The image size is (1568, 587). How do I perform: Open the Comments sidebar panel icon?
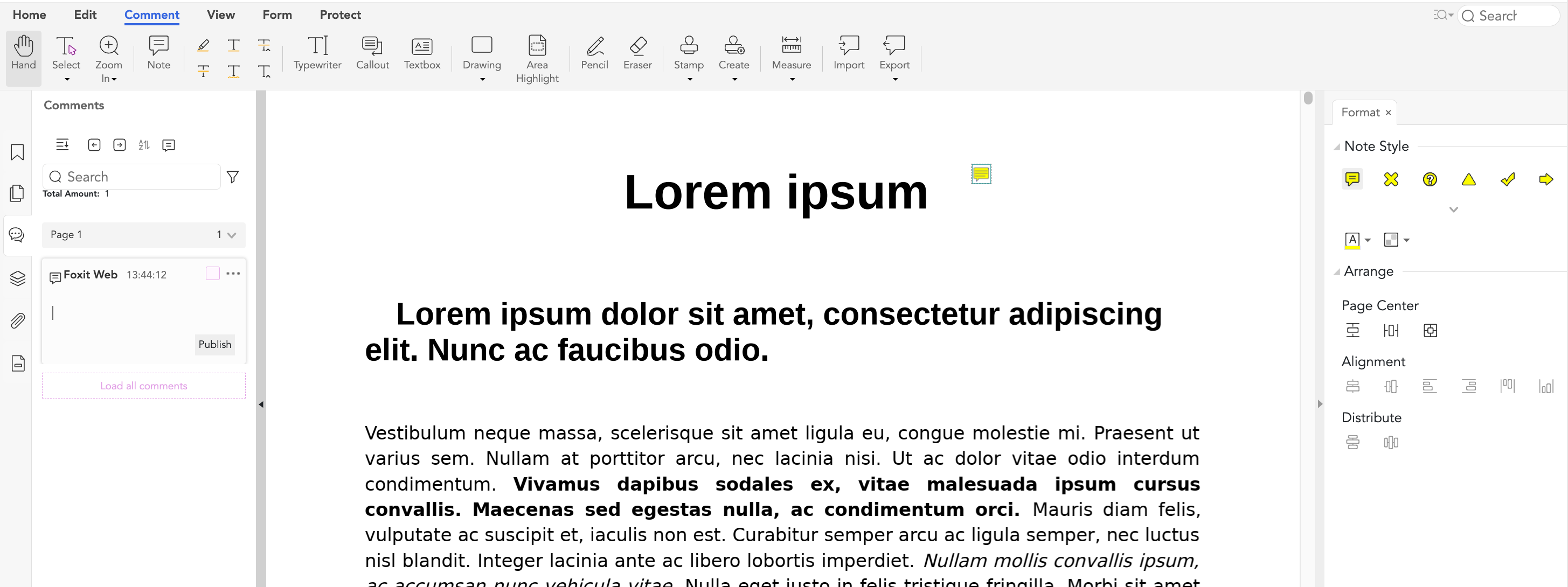[x=17, y=235]
